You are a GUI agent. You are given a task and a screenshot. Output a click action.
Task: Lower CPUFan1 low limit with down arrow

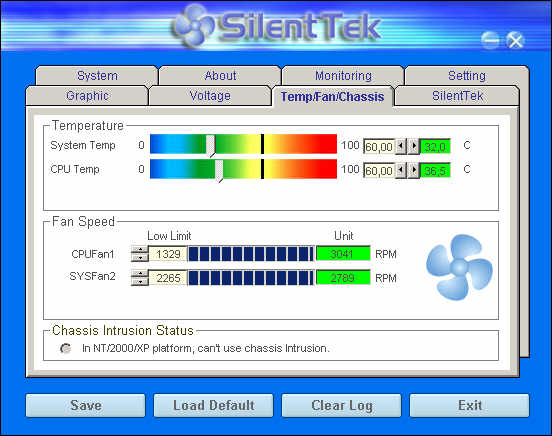pyautogui.click(x=140, y=258)
